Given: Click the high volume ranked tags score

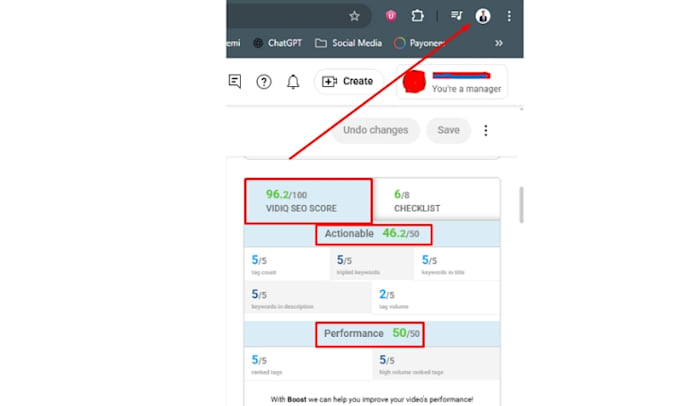Looking at the screenshot, I should 436,364.
